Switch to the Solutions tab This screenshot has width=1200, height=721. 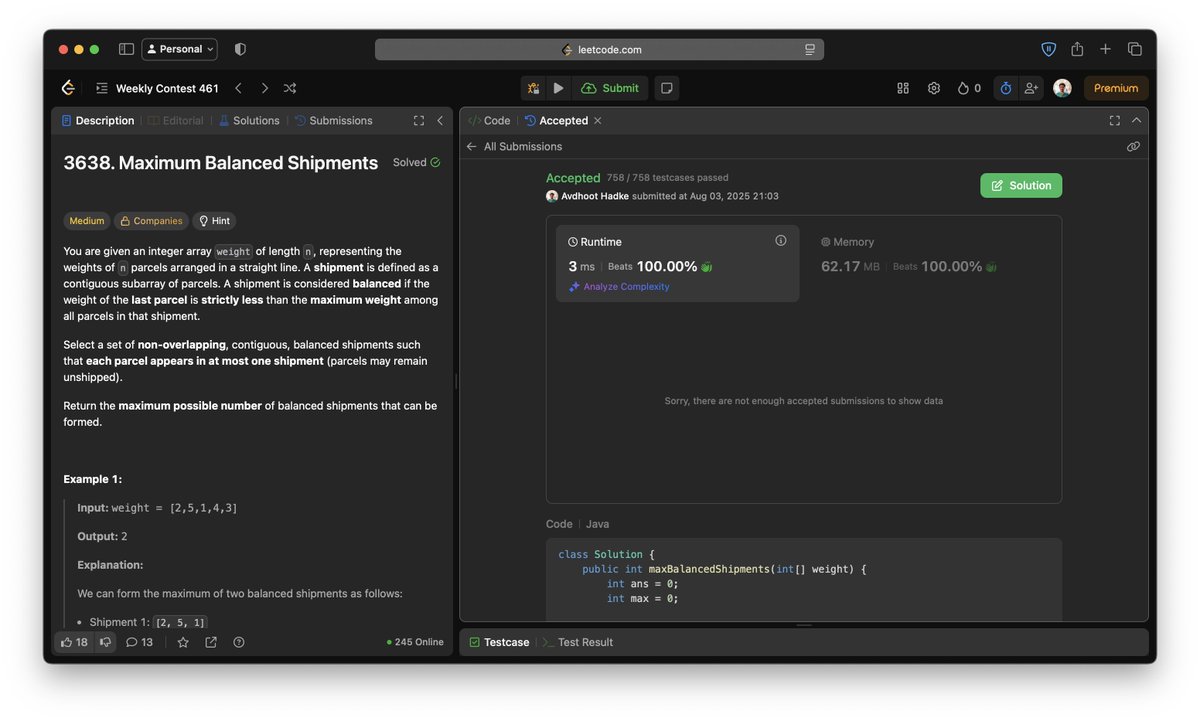coord(249,120)
